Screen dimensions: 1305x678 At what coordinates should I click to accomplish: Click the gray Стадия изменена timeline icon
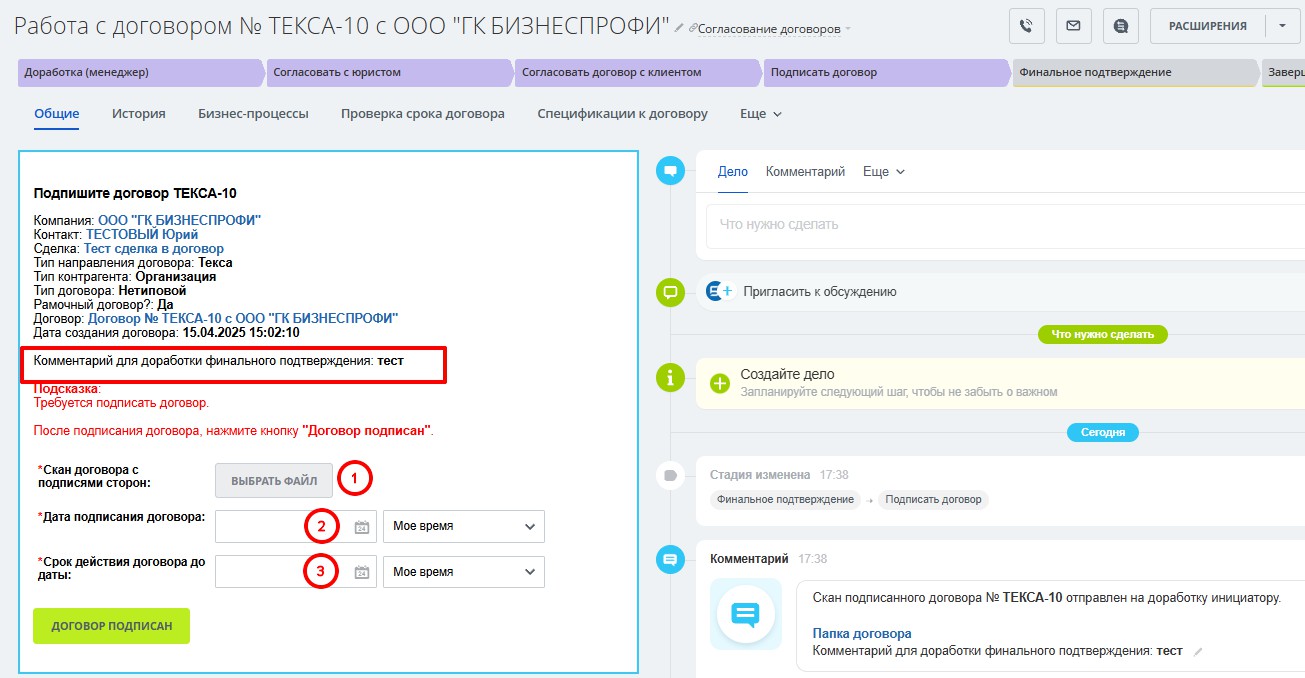pos(670,475)
